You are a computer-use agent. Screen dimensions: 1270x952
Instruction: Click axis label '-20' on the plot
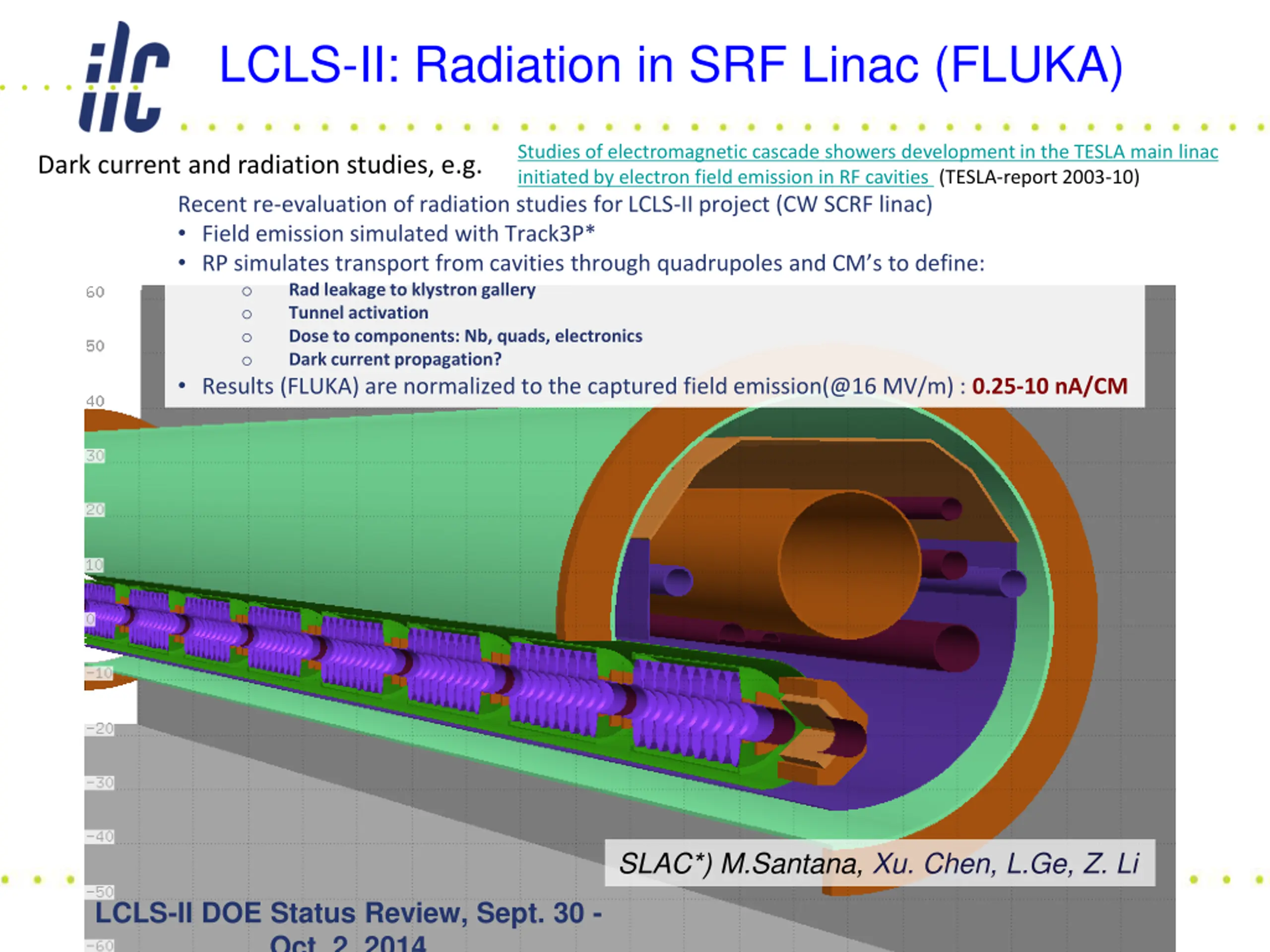pos(100,729)
